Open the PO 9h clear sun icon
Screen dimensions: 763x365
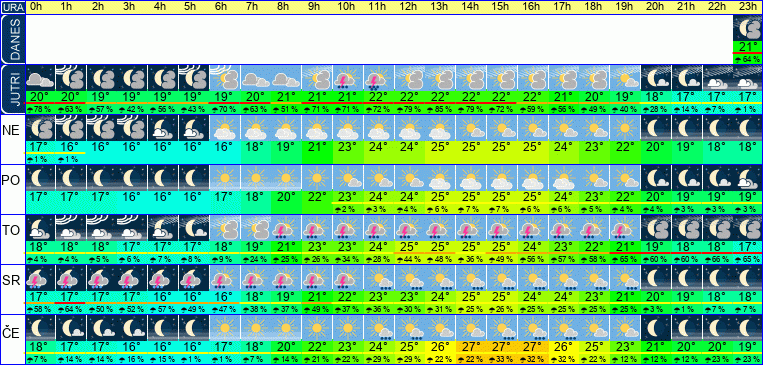tap(317, 177)
